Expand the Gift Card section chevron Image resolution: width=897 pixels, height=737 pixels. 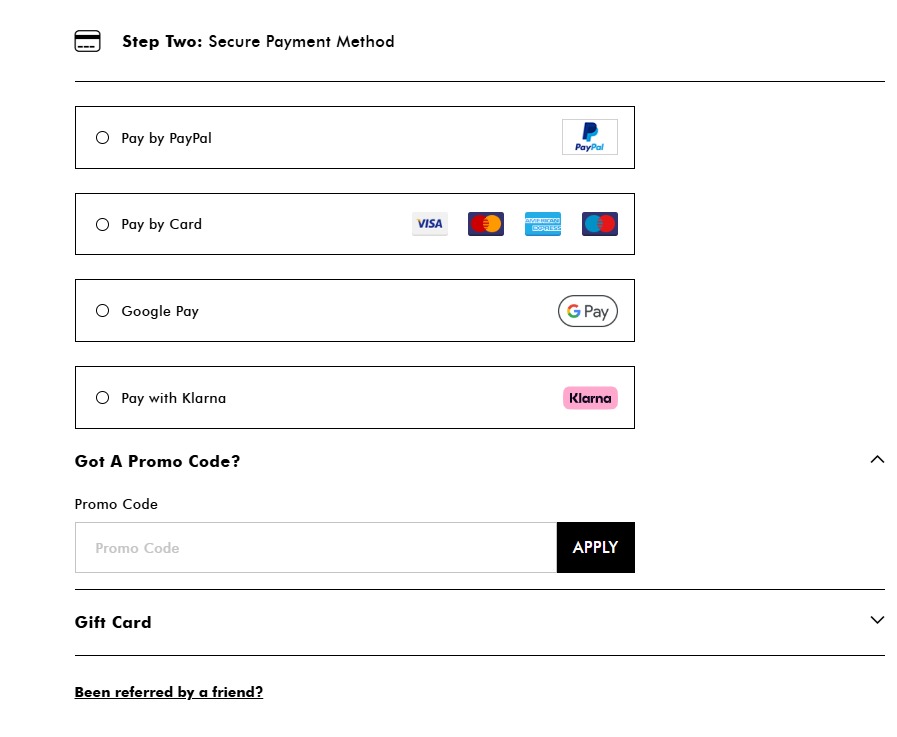click(877, 620)
